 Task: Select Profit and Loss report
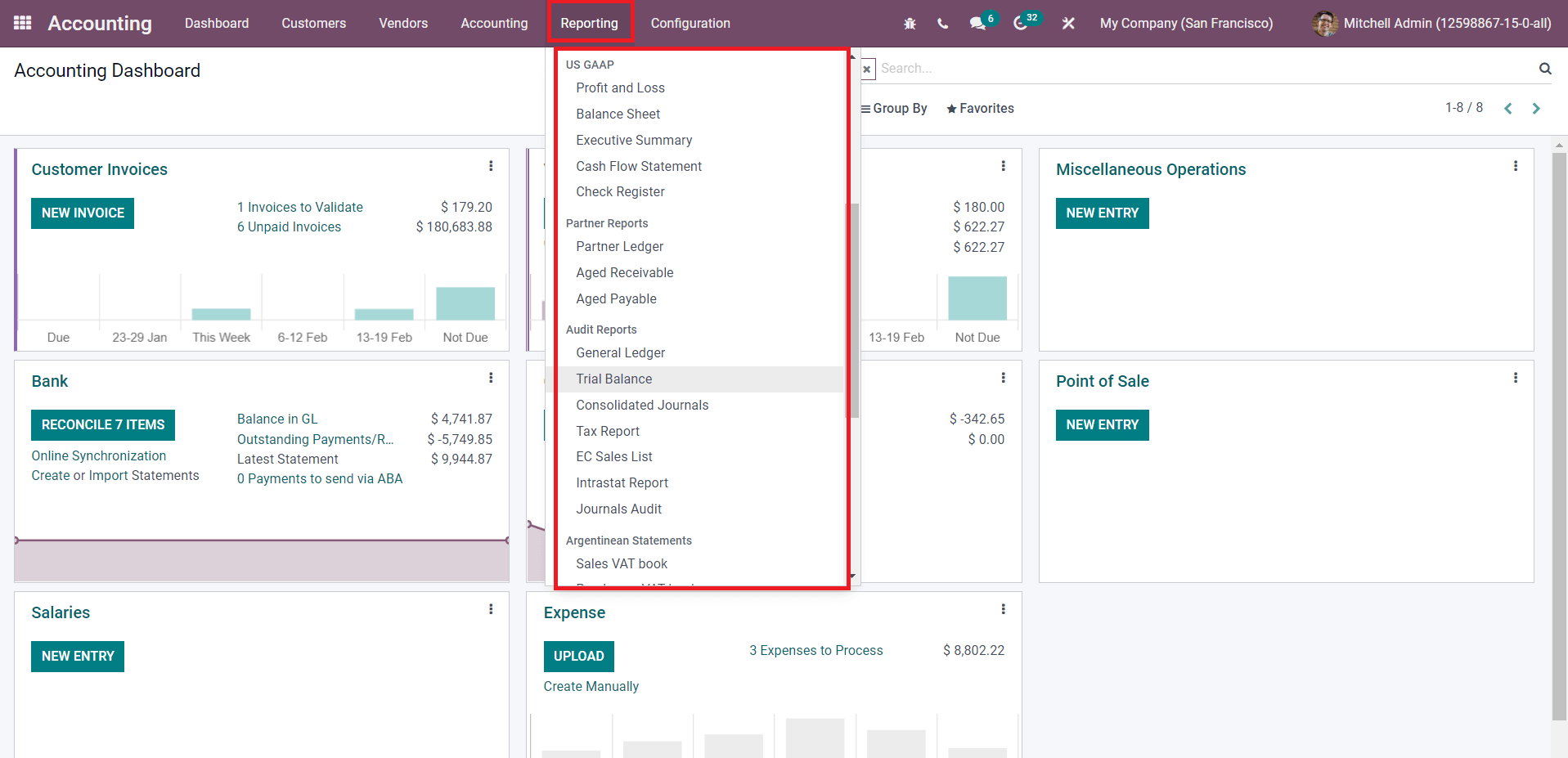coord(620,88)
